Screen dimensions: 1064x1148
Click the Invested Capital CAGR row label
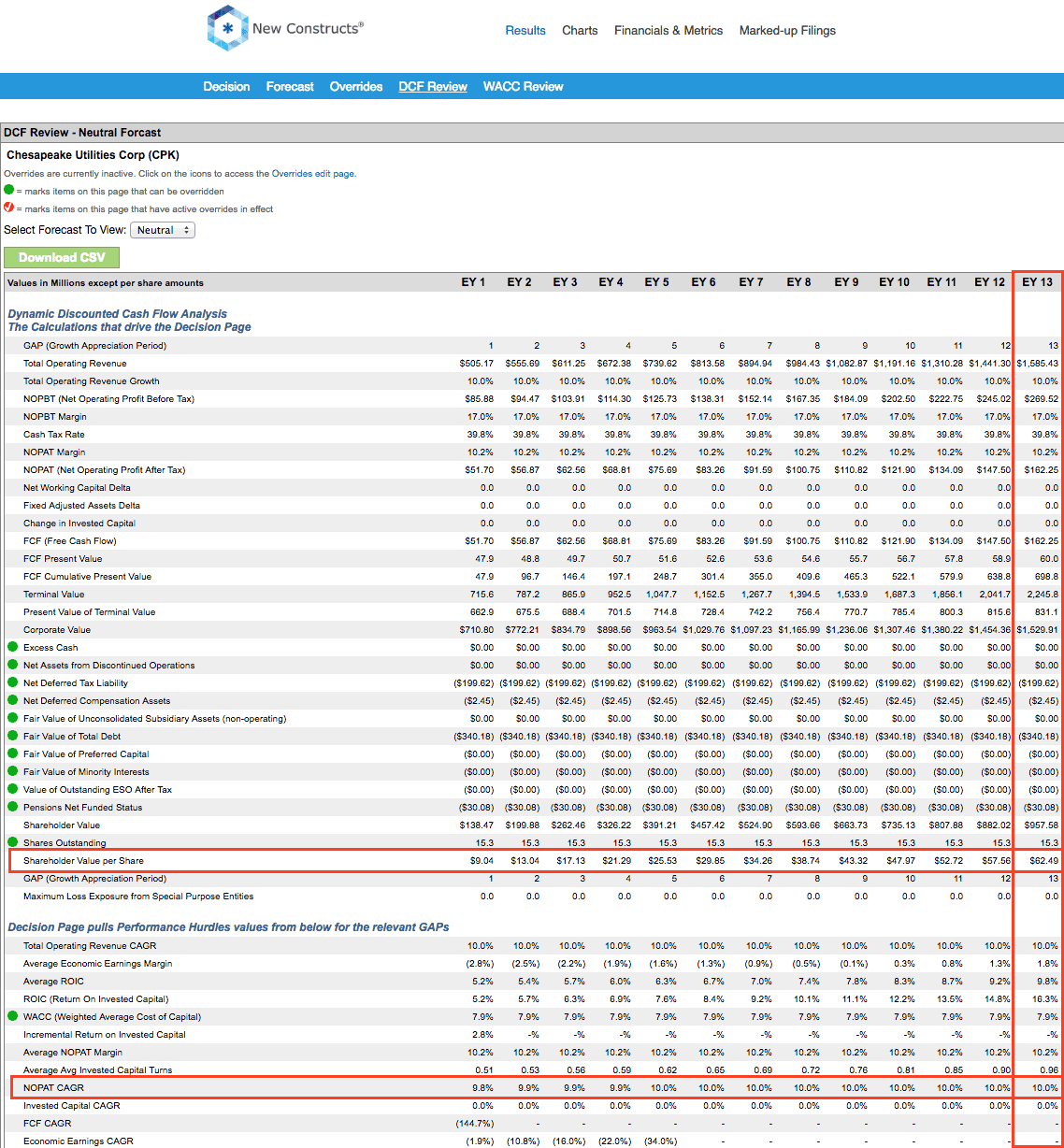(x=71, y=1105)
